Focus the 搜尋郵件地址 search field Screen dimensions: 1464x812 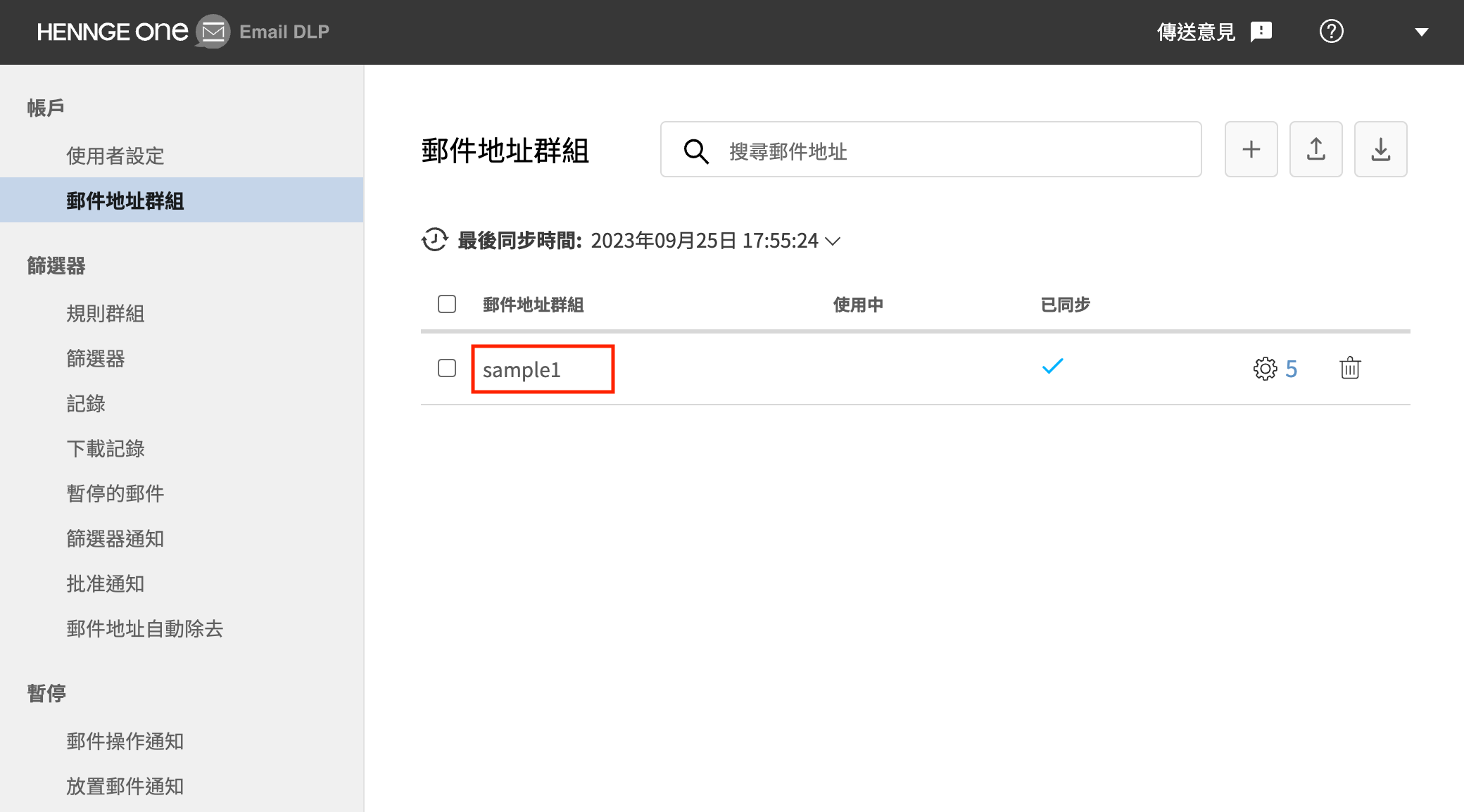pos(930,149)
